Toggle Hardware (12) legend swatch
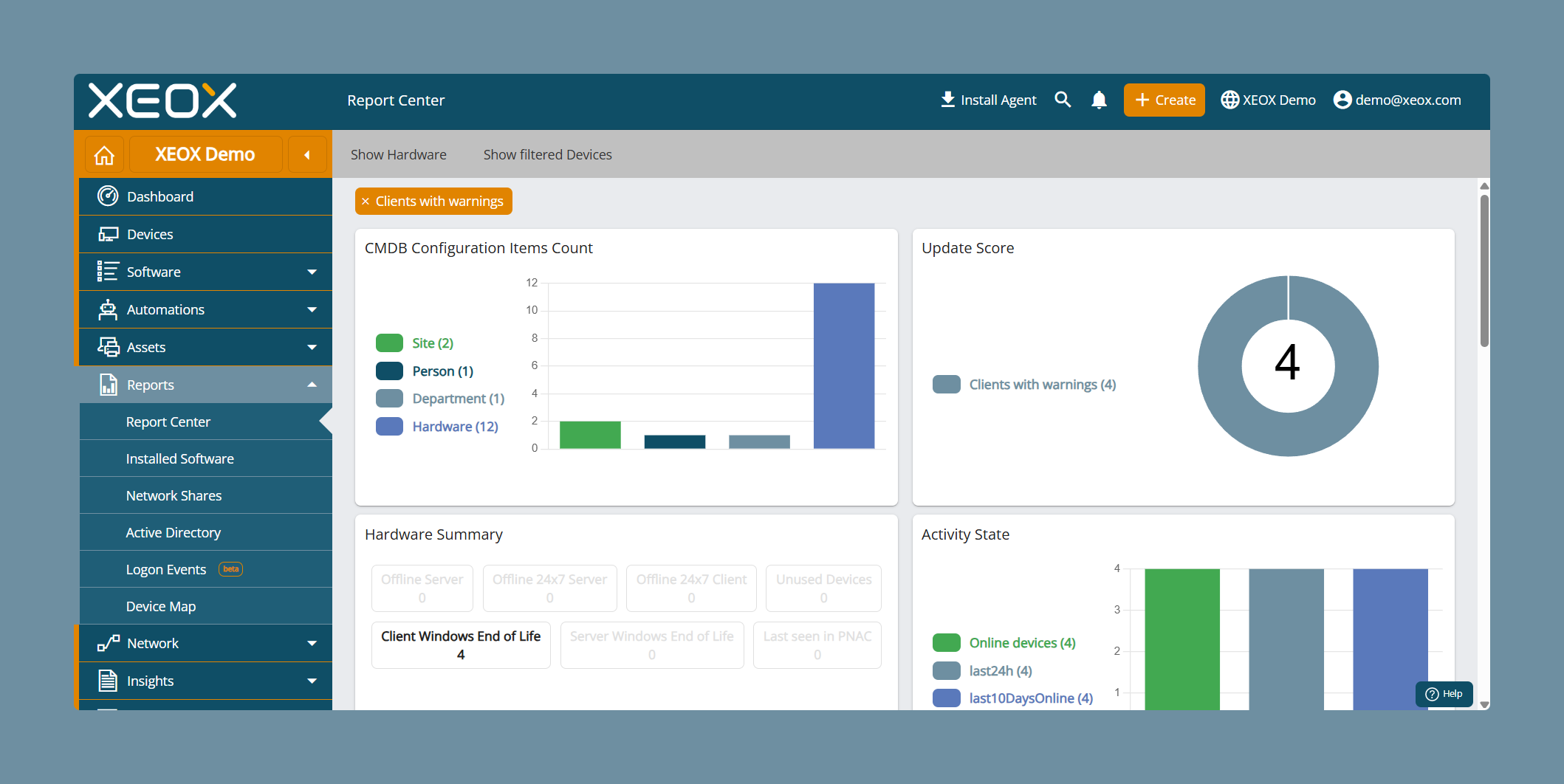 (389, 427)
